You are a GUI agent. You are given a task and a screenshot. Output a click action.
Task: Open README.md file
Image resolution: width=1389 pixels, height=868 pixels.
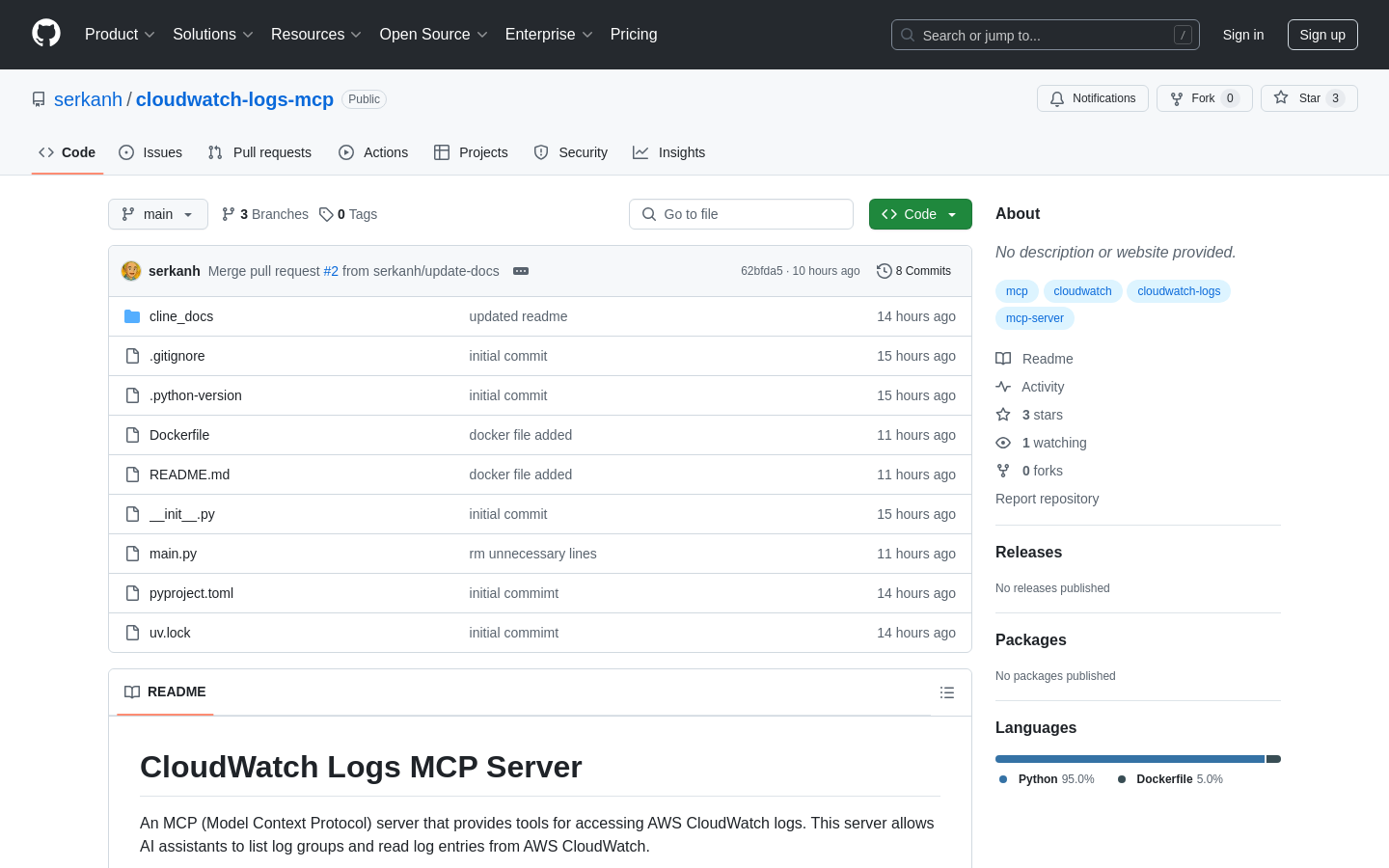(x=189, y=475)
